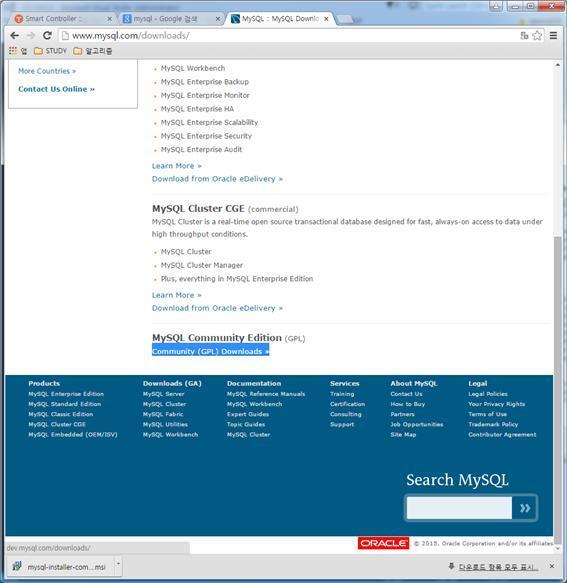Open MySQL Standard Edition footer link
The height and width of the screenshot is (583, 567).
click(65, 404)
